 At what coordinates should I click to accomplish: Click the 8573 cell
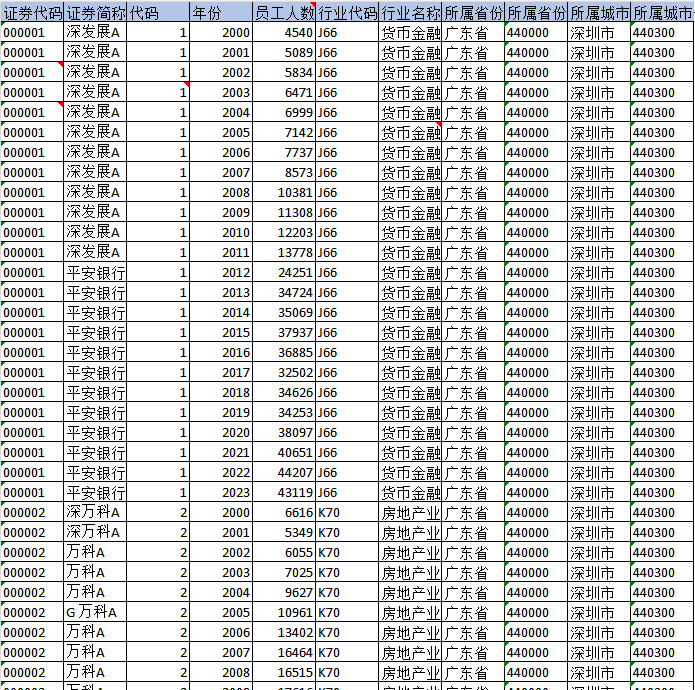[284, 172]
